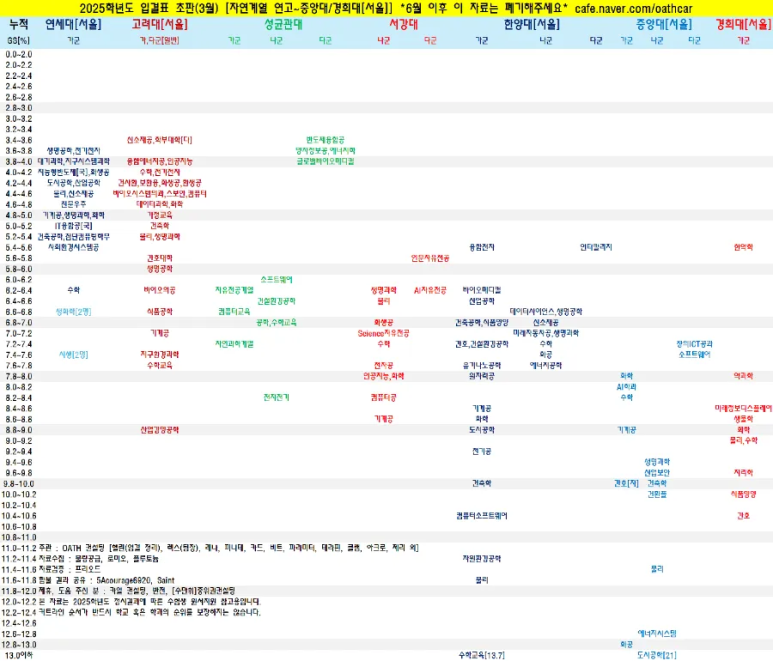Click the '9.8~10.0' row label
The height and width of the screenshot is (661, 773).
(19, 484)
